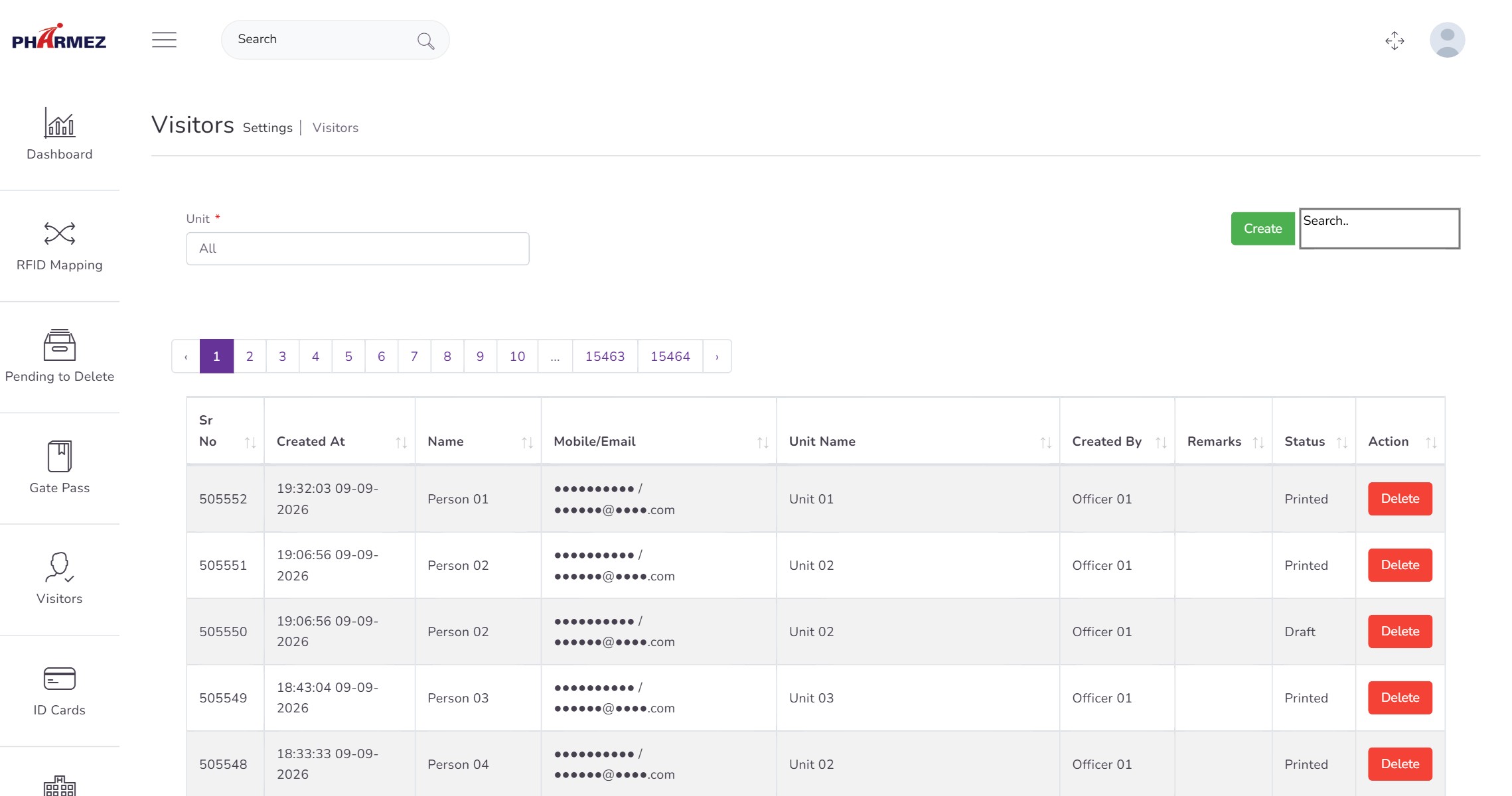Sort table by Unit Name column

1045,442
